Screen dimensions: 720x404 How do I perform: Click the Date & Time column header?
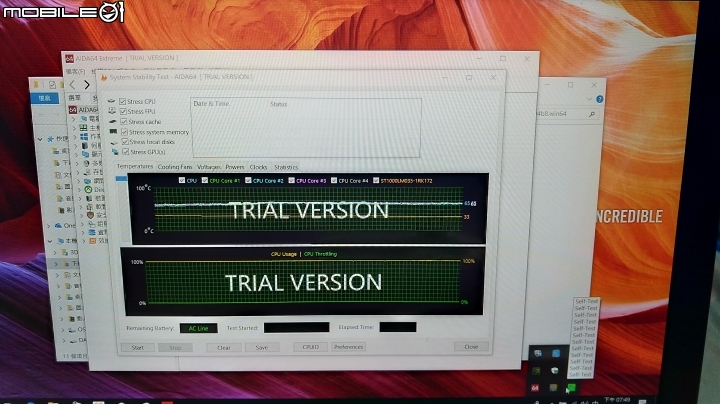pyautogui.click(x=211, y=104)
